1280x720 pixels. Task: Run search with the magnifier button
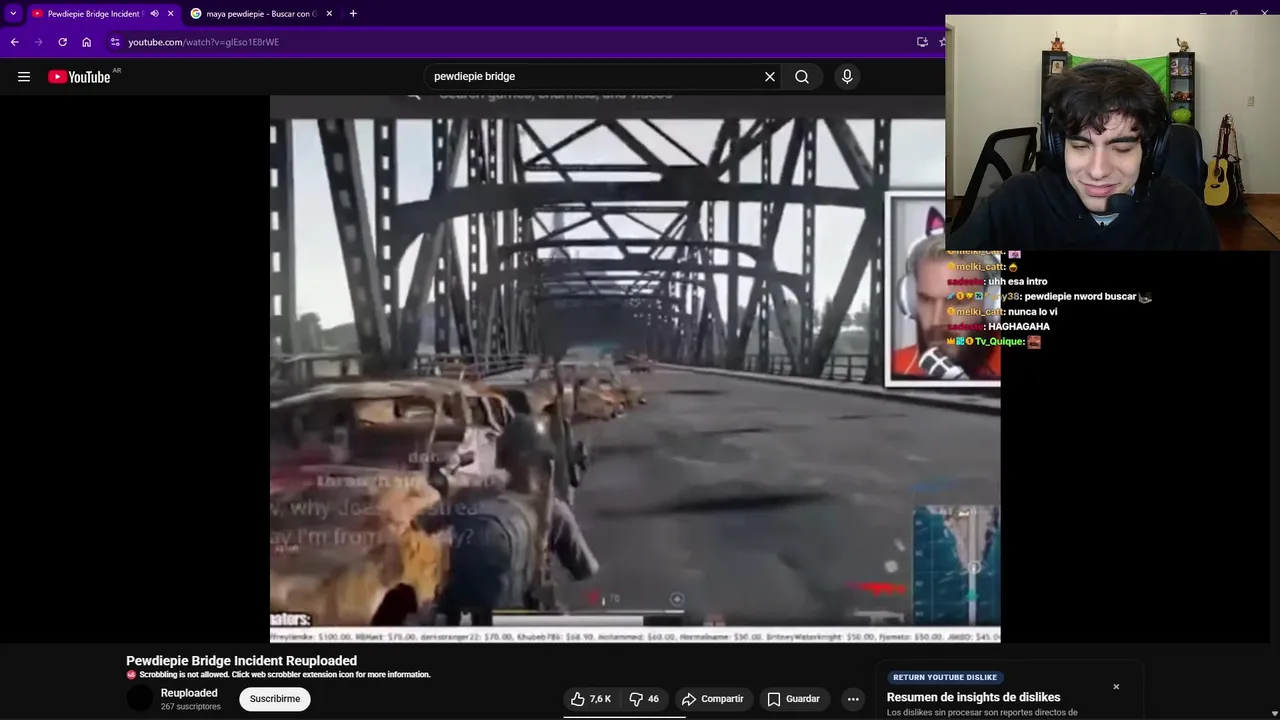[x=802, y=77]
